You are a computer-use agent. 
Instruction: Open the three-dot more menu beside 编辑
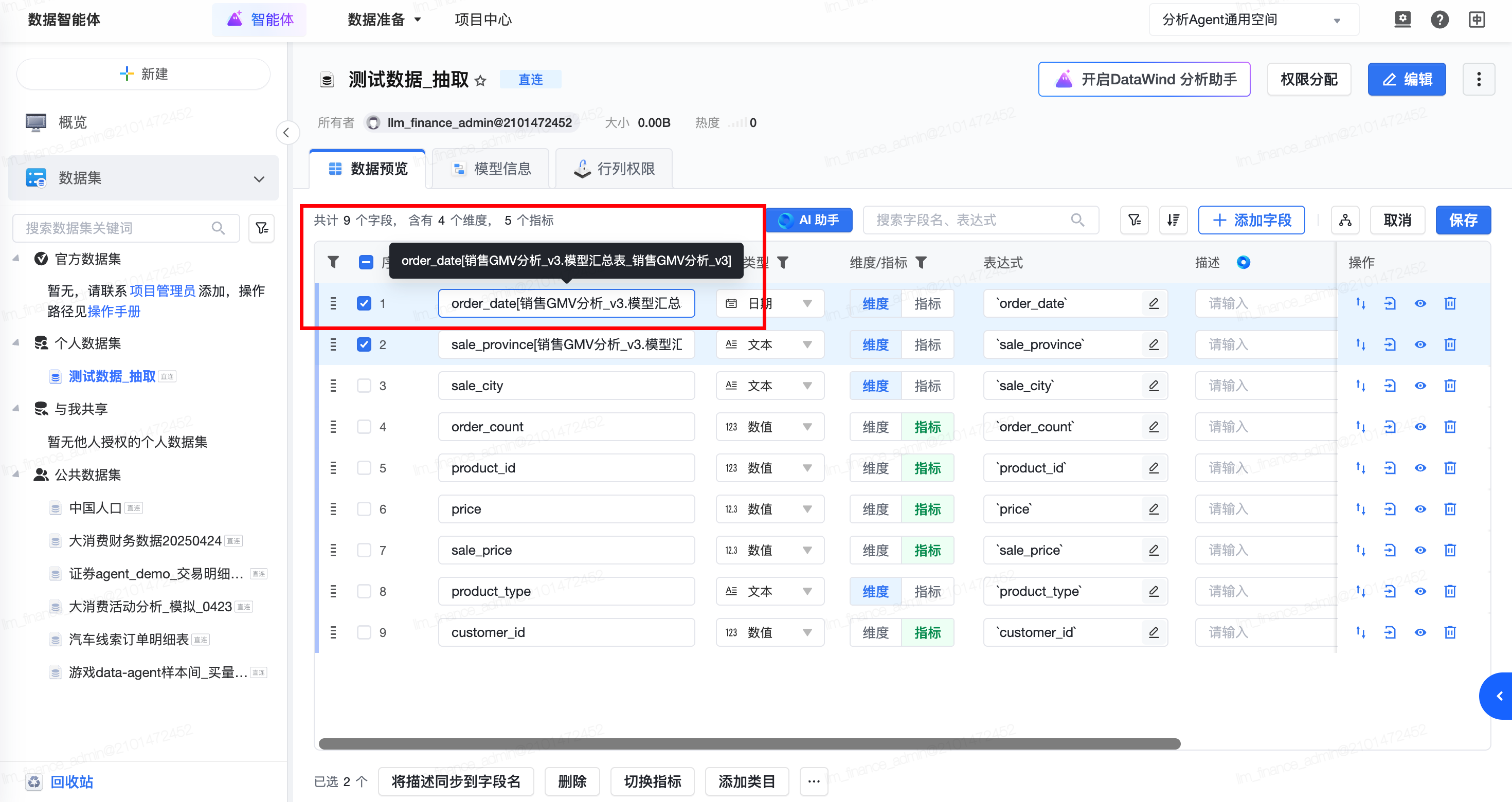(x=1479, y=79)
